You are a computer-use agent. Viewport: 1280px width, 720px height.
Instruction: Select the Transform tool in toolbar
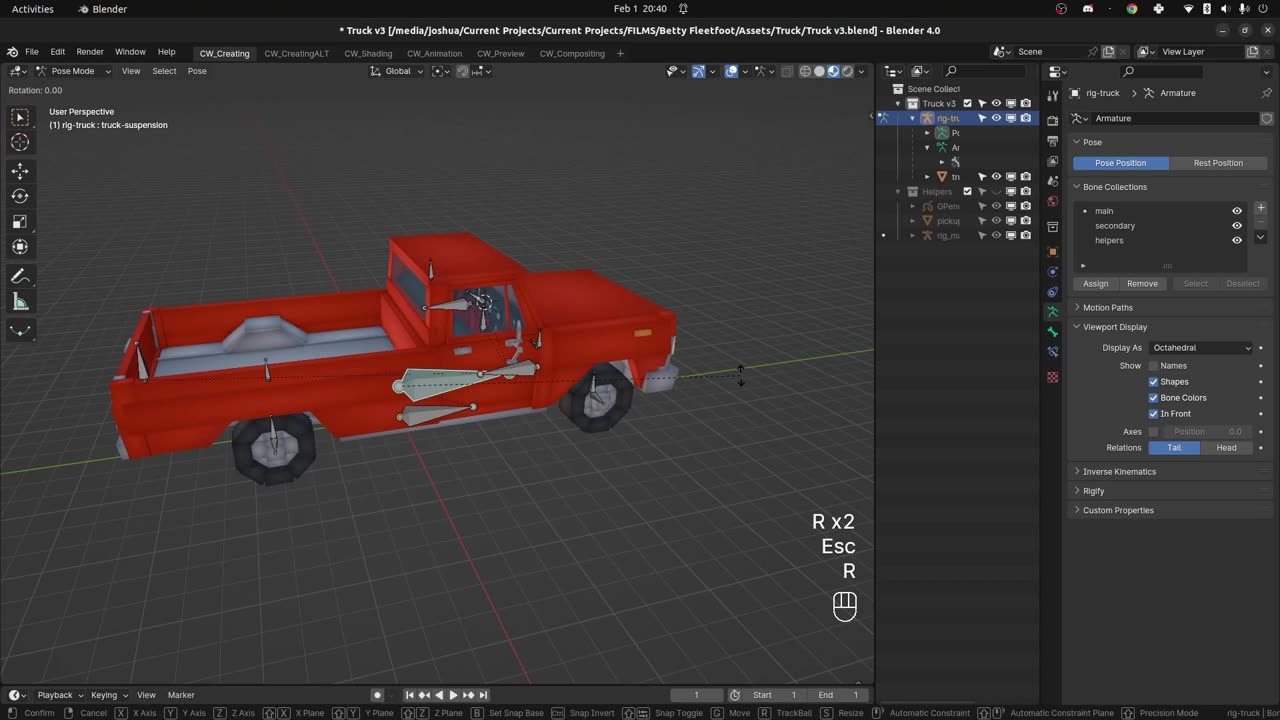[20, 246]
